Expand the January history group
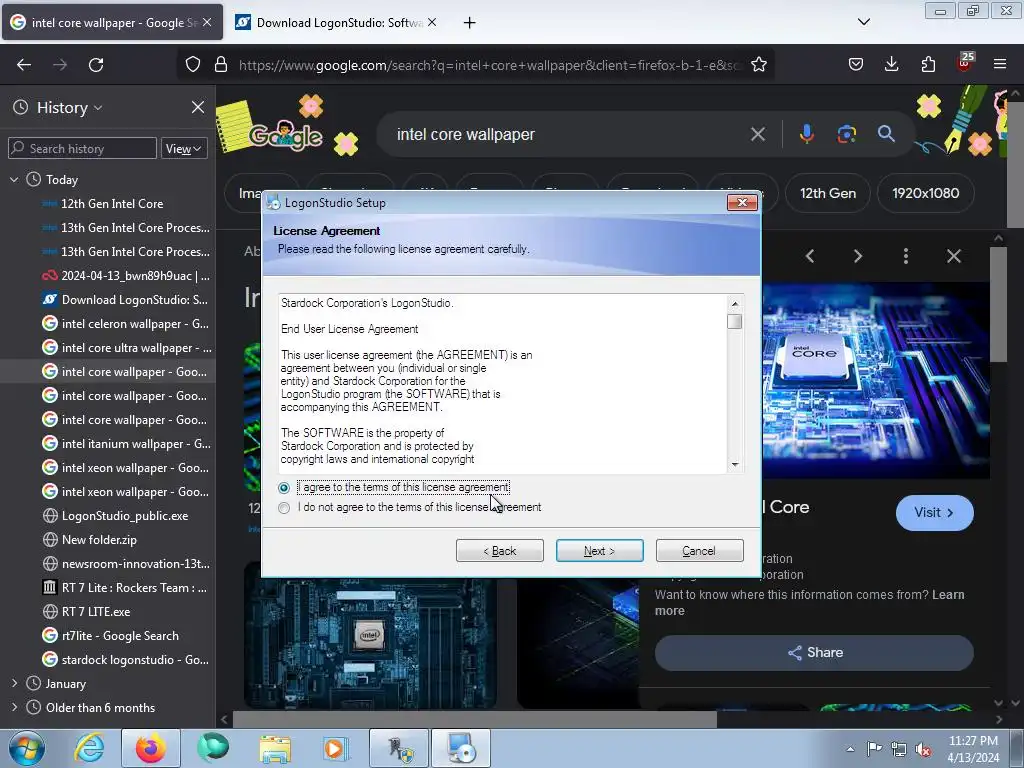This screenshot has width=1024, height=768. (x=14, y=683)
